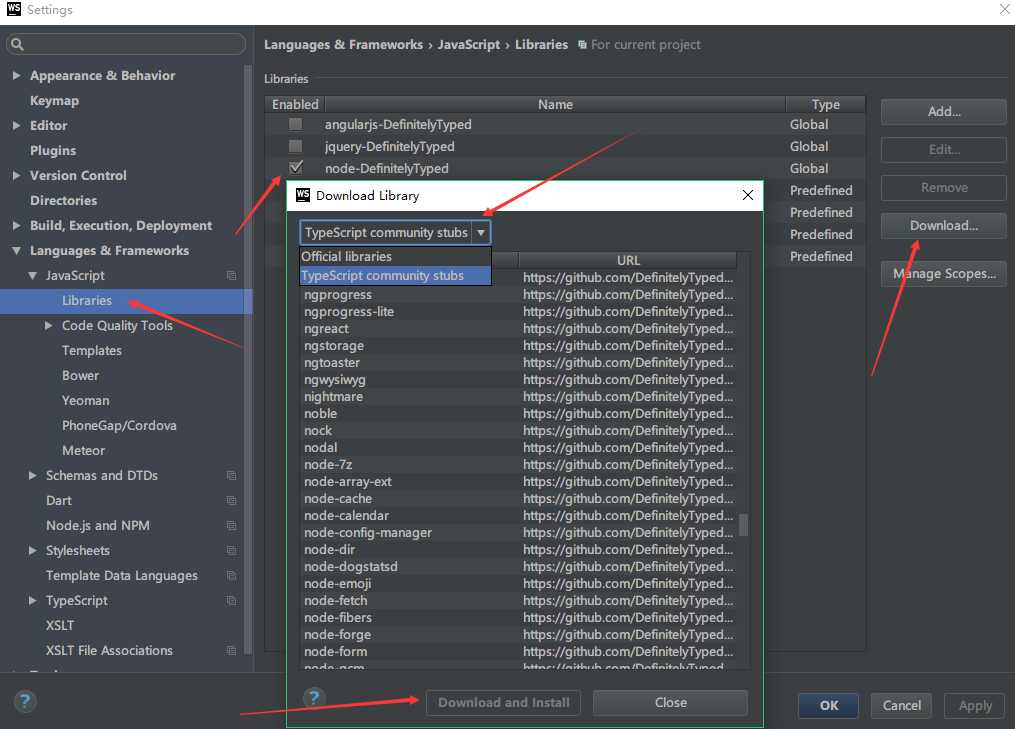Viewport: 1015px width, 729px height.
Task: Expand the Version Control section
Action: pos(16,175)
